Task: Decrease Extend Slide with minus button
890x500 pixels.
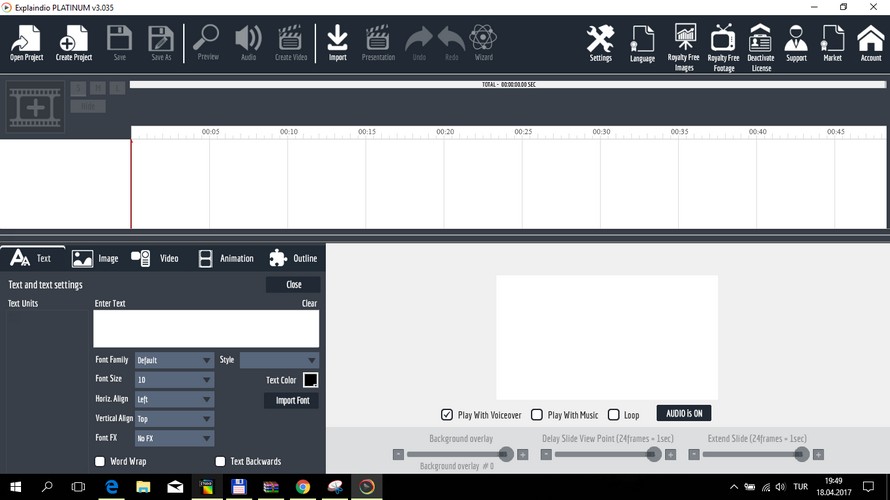Action: [694, 455]
